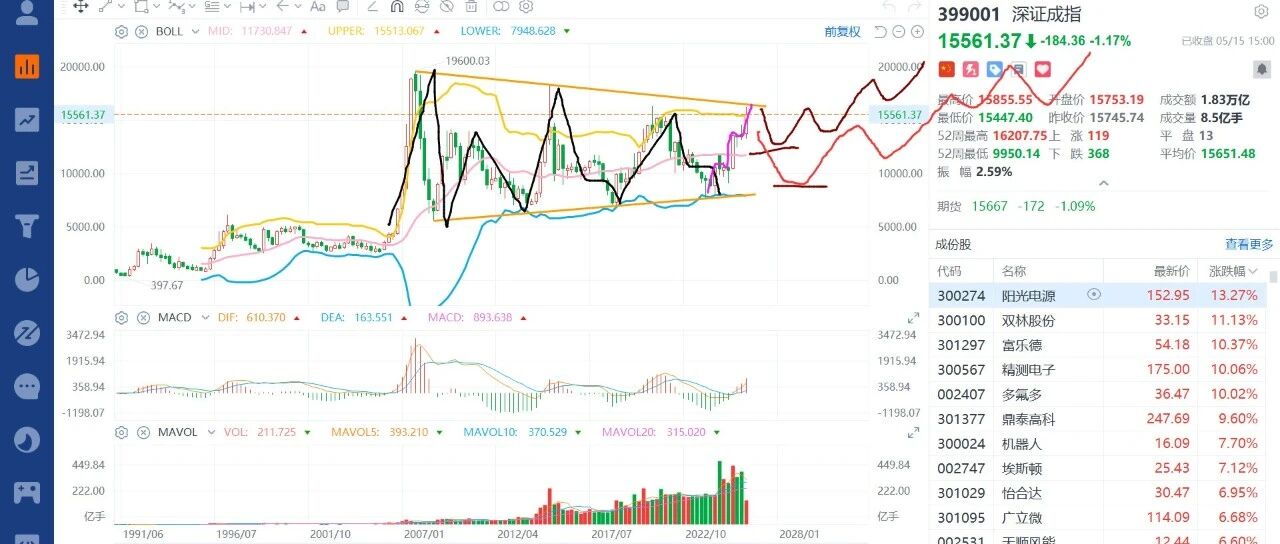Zoom in chart with plus button
1280x544 pixels.
click(917, 32)
